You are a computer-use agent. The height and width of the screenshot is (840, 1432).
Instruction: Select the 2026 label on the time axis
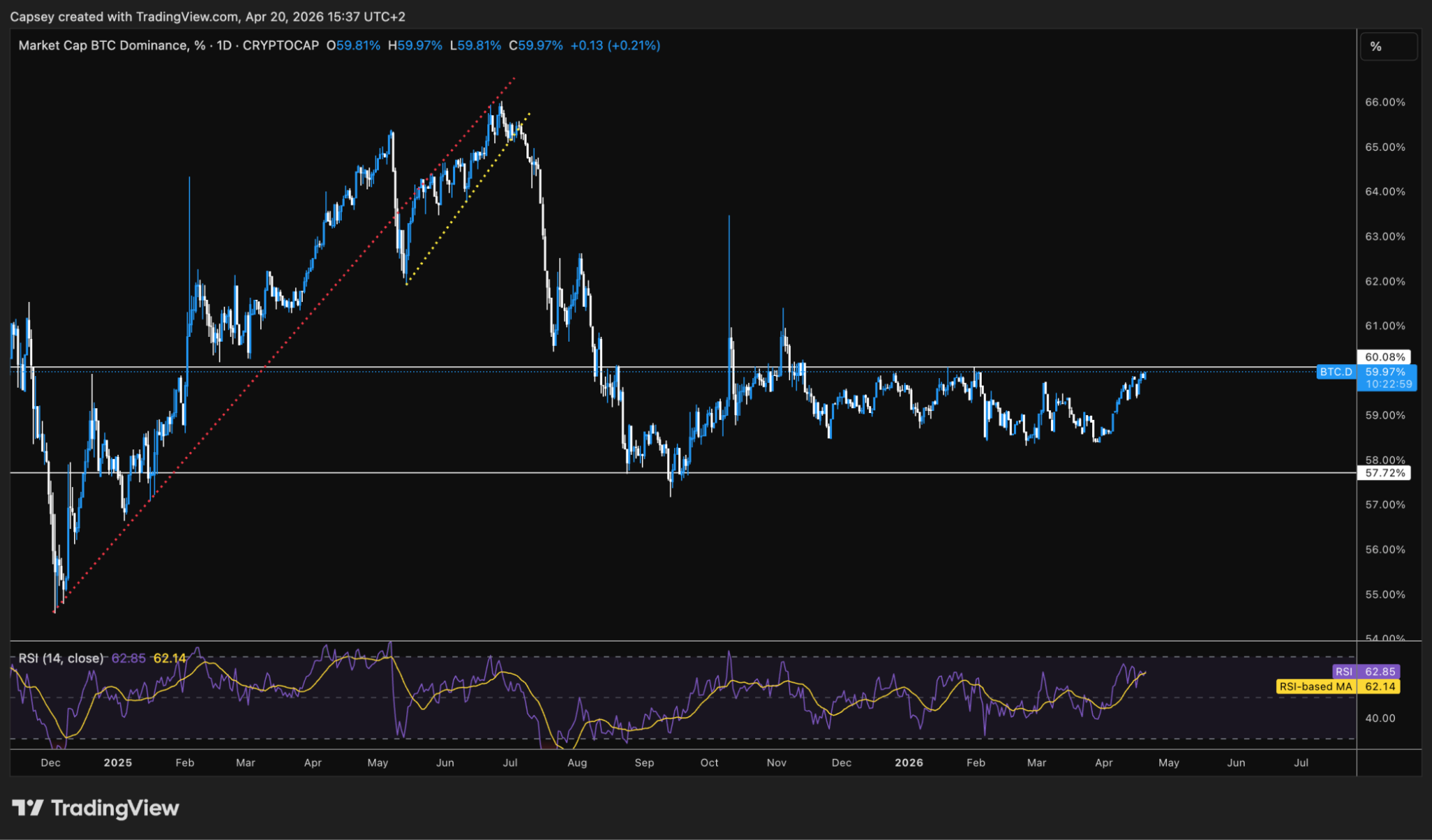pyautogui.click(x=910, y=762)
